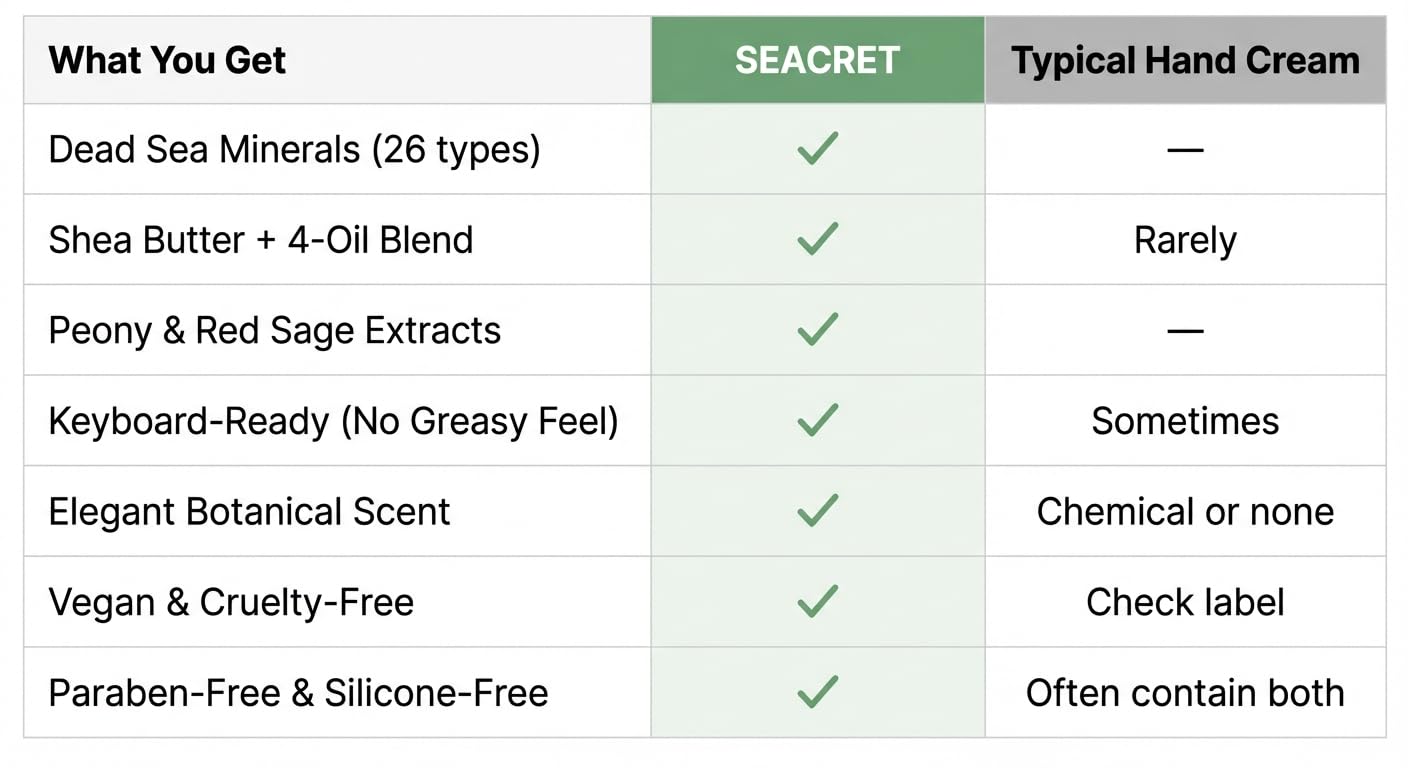The height and width of the screenshot is (768, 1408).
Task: Click the Keyboard-Ready row checkmark
Action: tap(817, 421)
